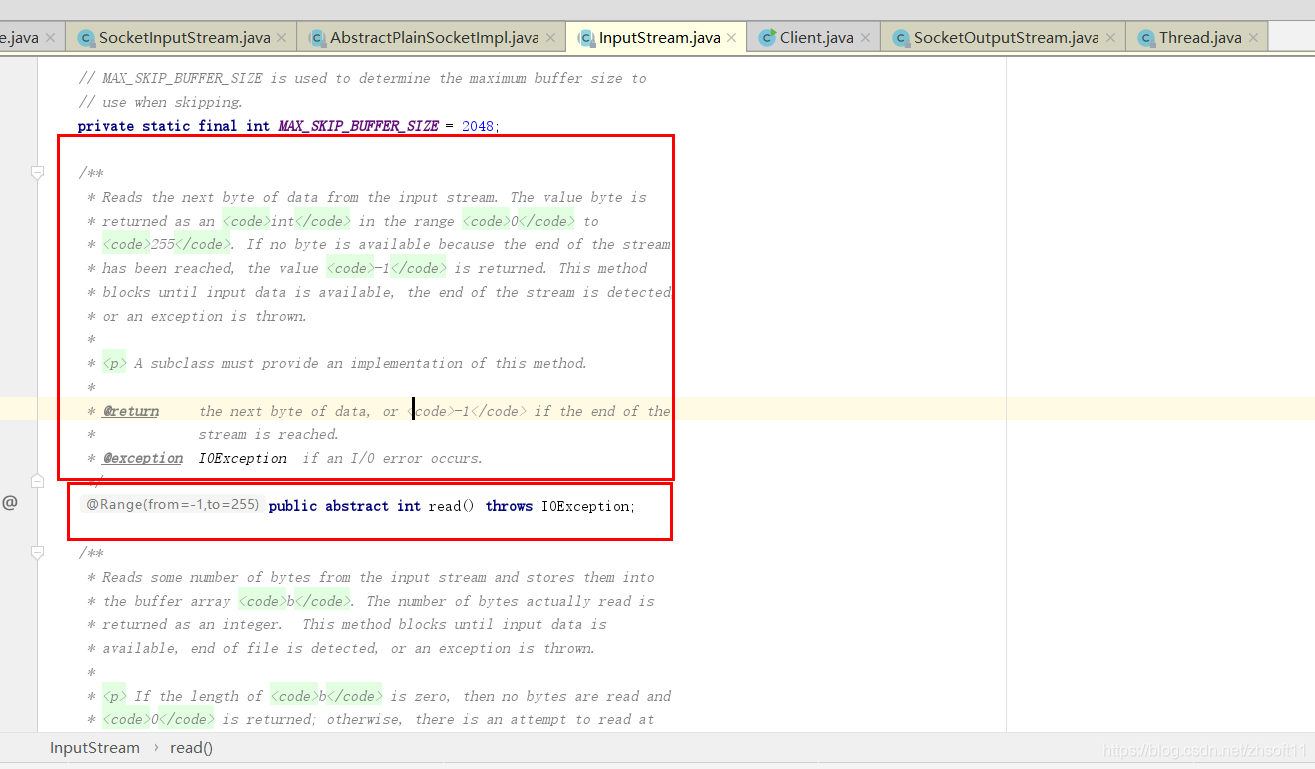Close the SocketInputStream.java tab
Image resolution: width=1315 pixels, height=769 pixels.
281,38
